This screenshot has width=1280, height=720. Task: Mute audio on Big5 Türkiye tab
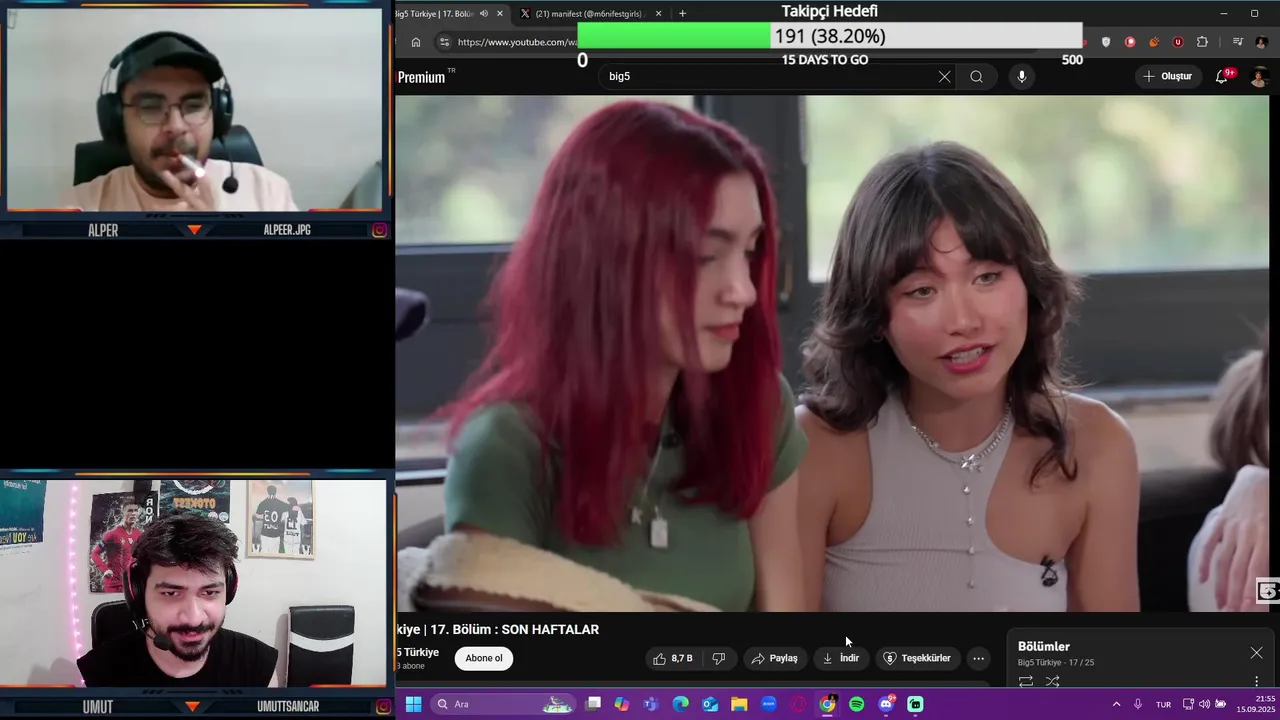(484, 14)
